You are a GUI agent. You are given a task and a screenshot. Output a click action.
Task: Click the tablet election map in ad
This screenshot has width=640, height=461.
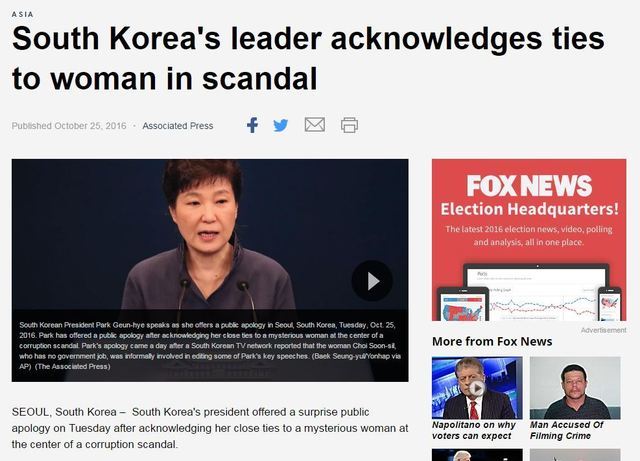click(462, 305)
